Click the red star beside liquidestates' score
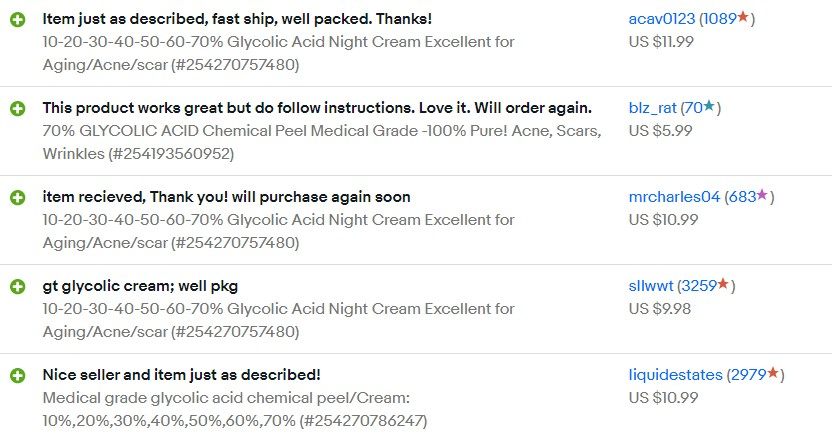The image size is (832, 442). (773, 374)
